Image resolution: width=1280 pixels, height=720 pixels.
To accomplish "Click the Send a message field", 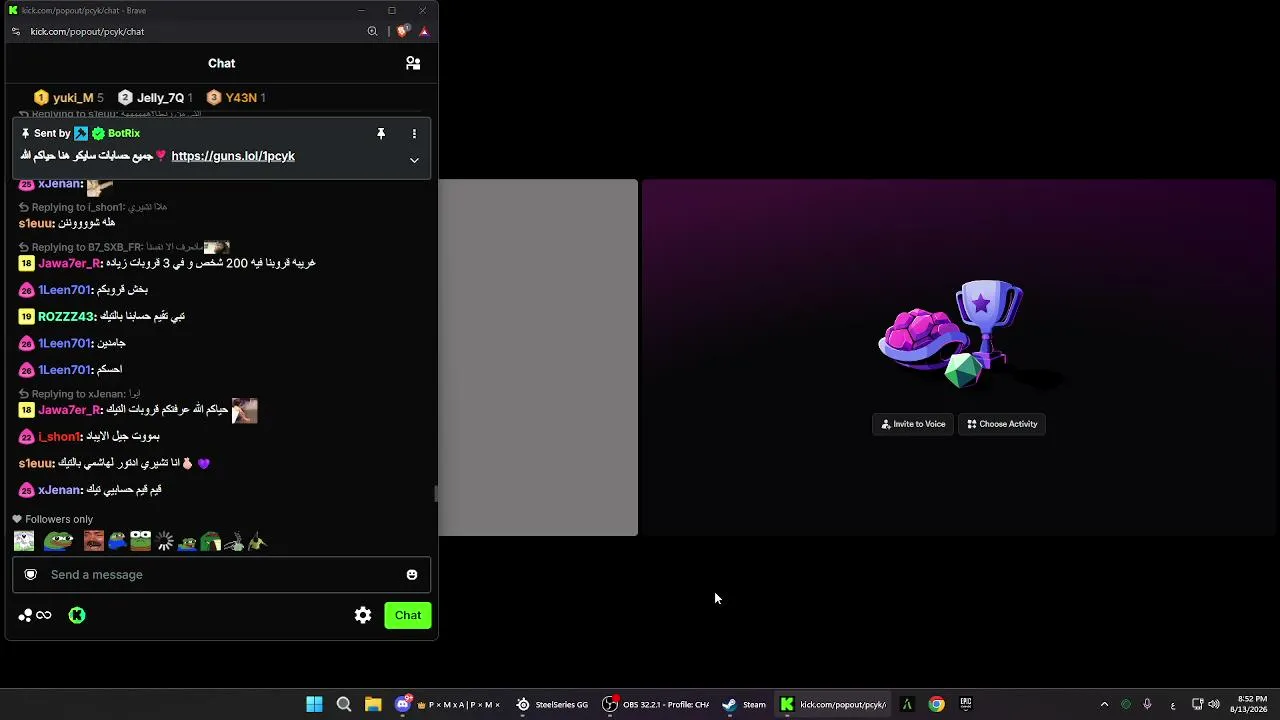I will (221, 574).
